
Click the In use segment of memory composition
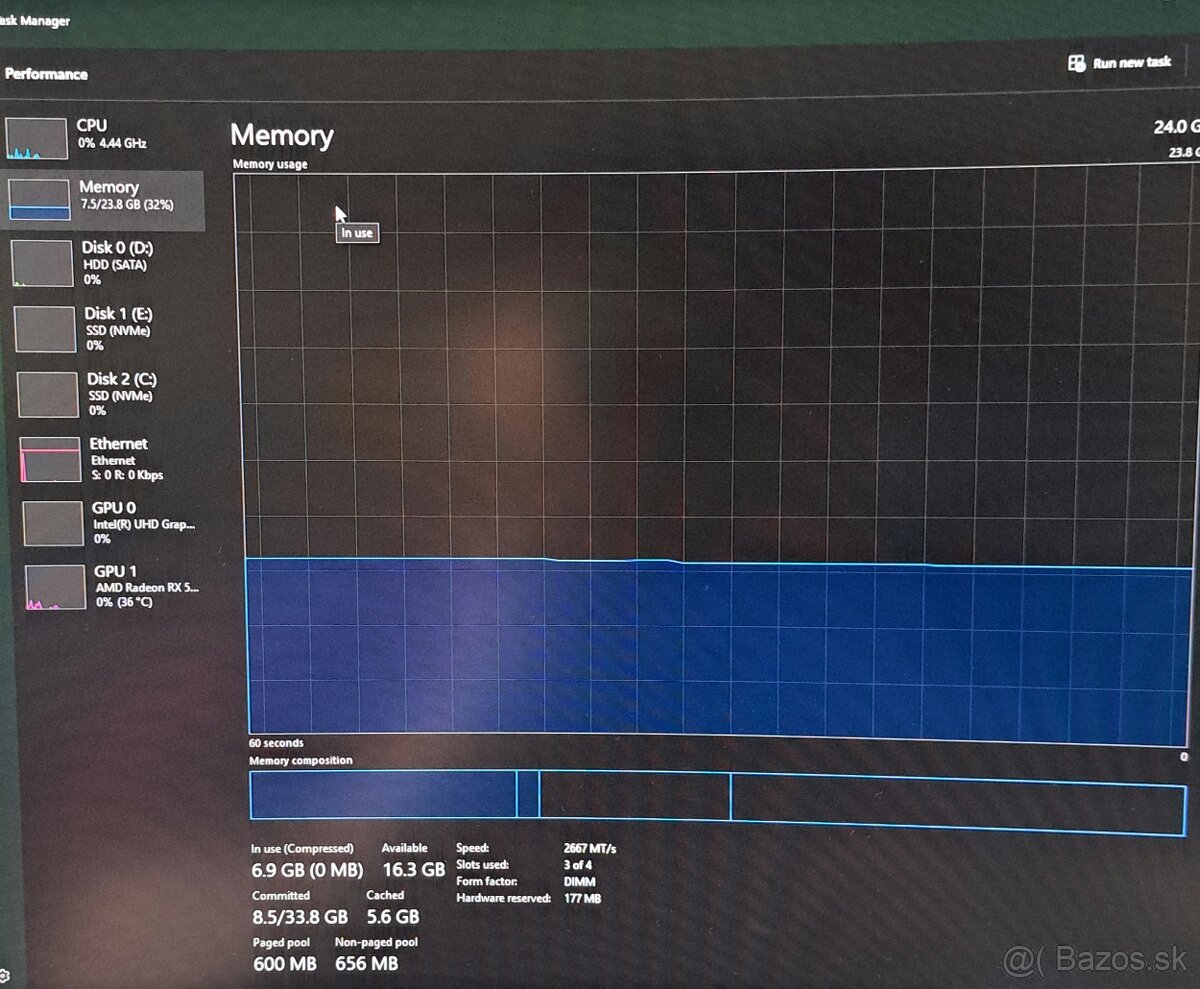click(x=380, y=794)
